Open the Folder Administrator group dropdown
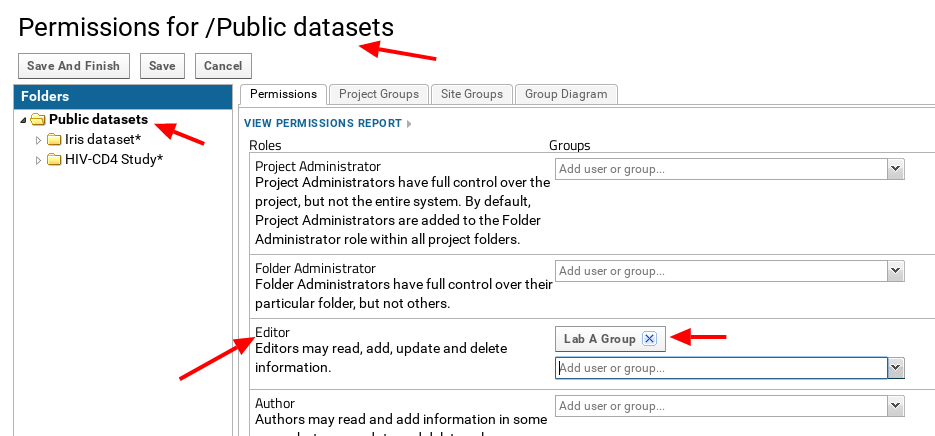Screen dimensions: 935x436 896,271
